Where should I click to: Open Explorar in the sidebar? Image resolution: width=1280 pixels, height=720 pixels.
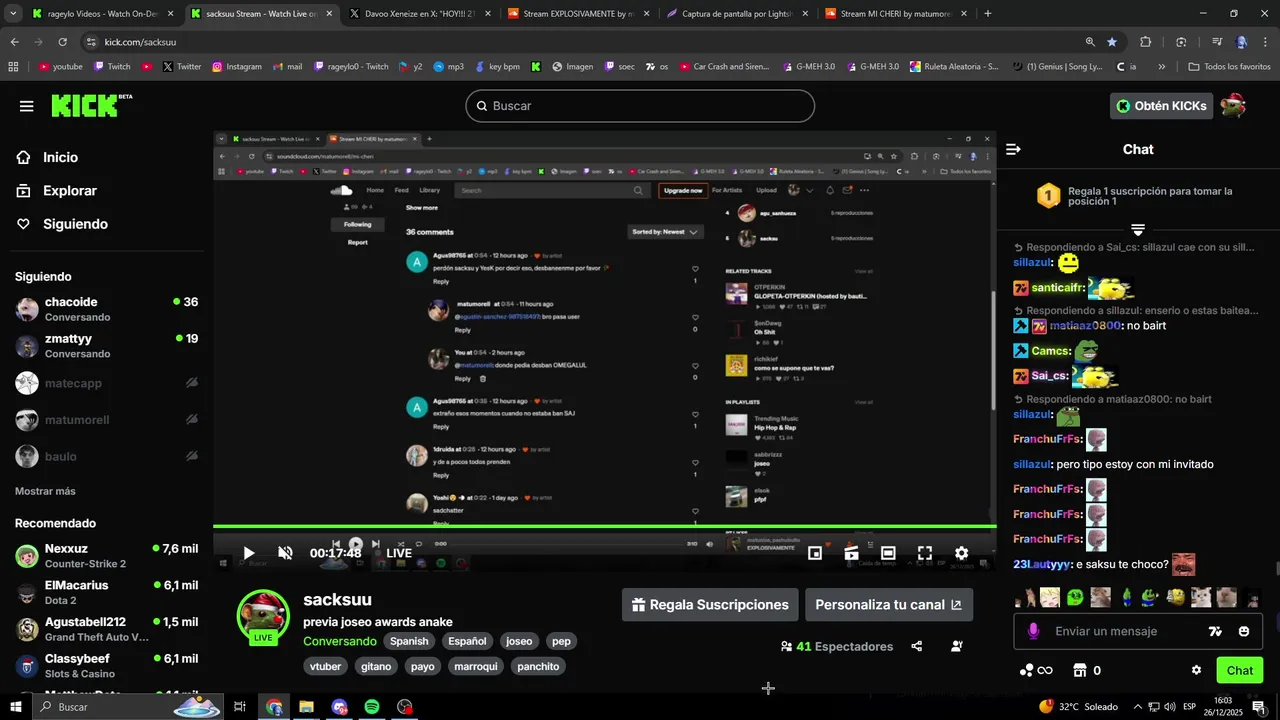pos(69,191)
